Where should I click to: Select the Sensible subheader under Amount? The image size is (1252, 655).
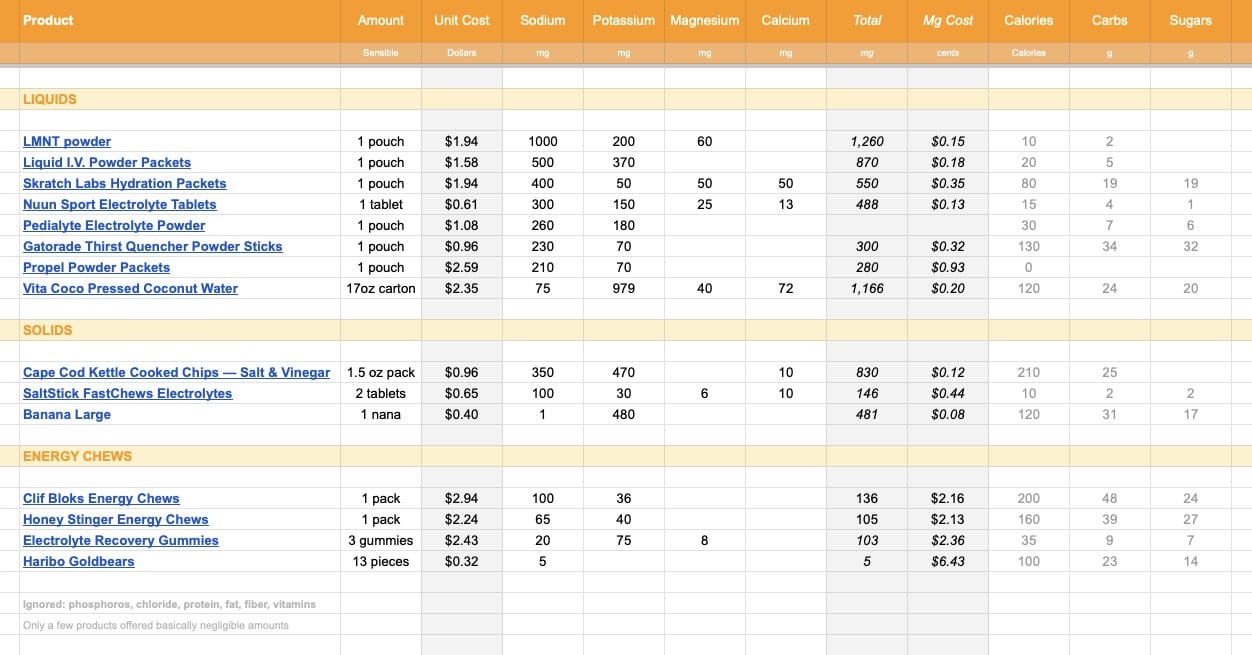[381, 53]
